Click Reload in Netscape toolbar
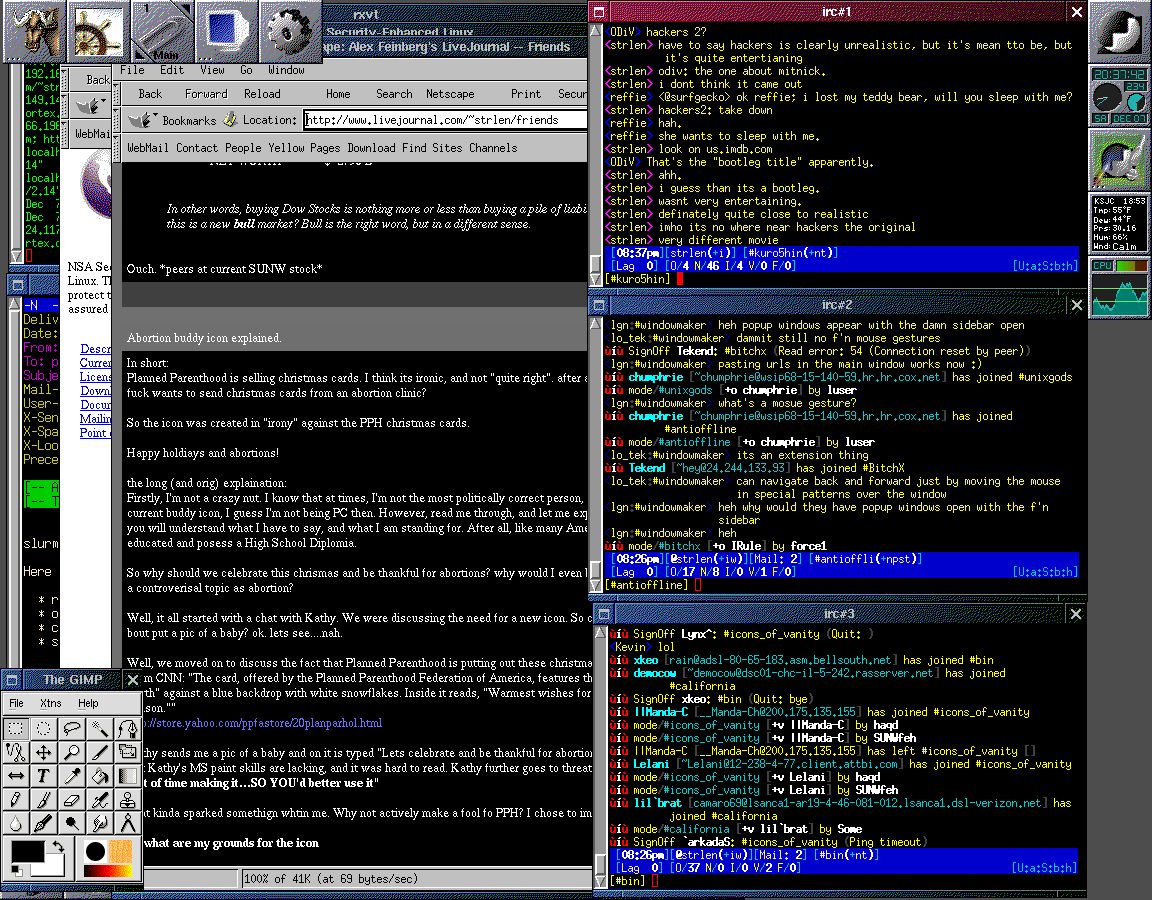Image resolution: width=1152 pixels, height=900 pixels. coord(262,94)
